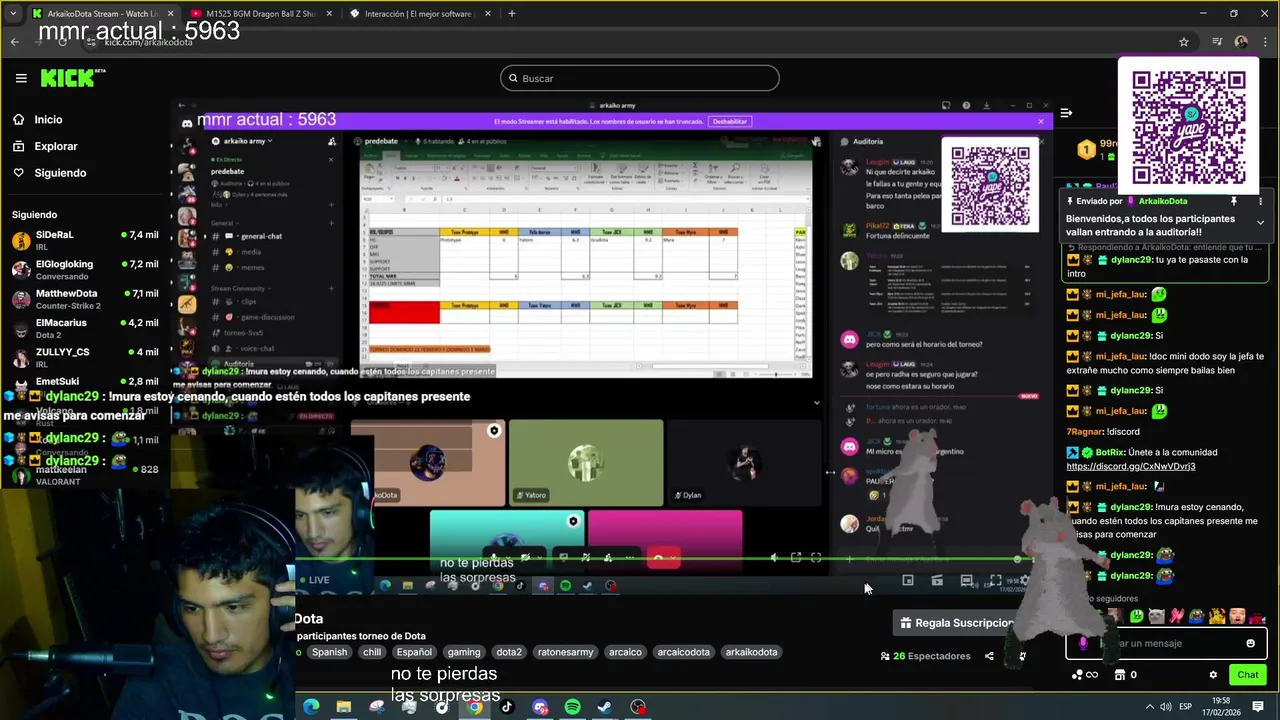Click the purple microphone chat icon
Viewport: 1280px width, 720px height.
[x=1083, y=643]
